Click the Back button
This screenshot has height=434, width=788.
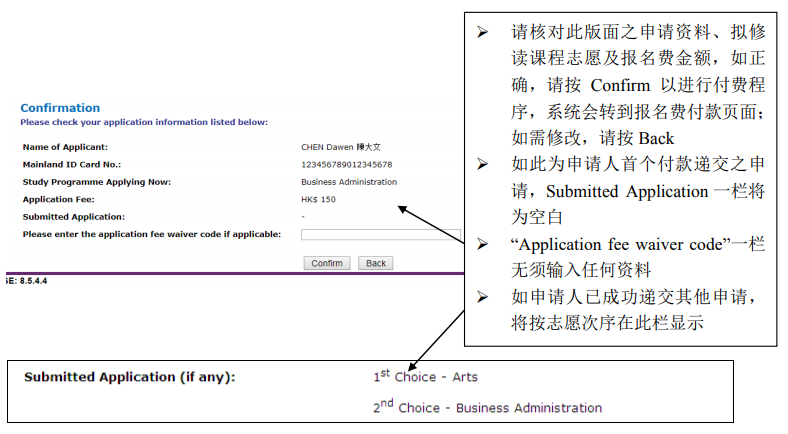click(375, 263)
